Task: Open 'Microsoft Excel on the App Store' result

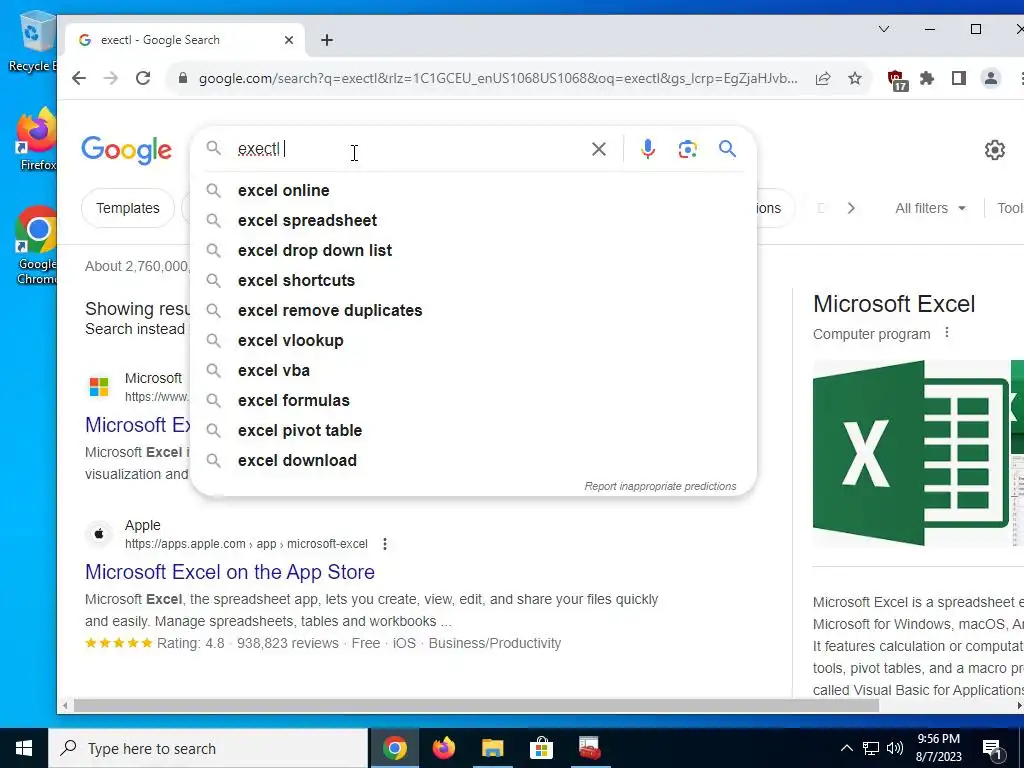Action: 230,572
